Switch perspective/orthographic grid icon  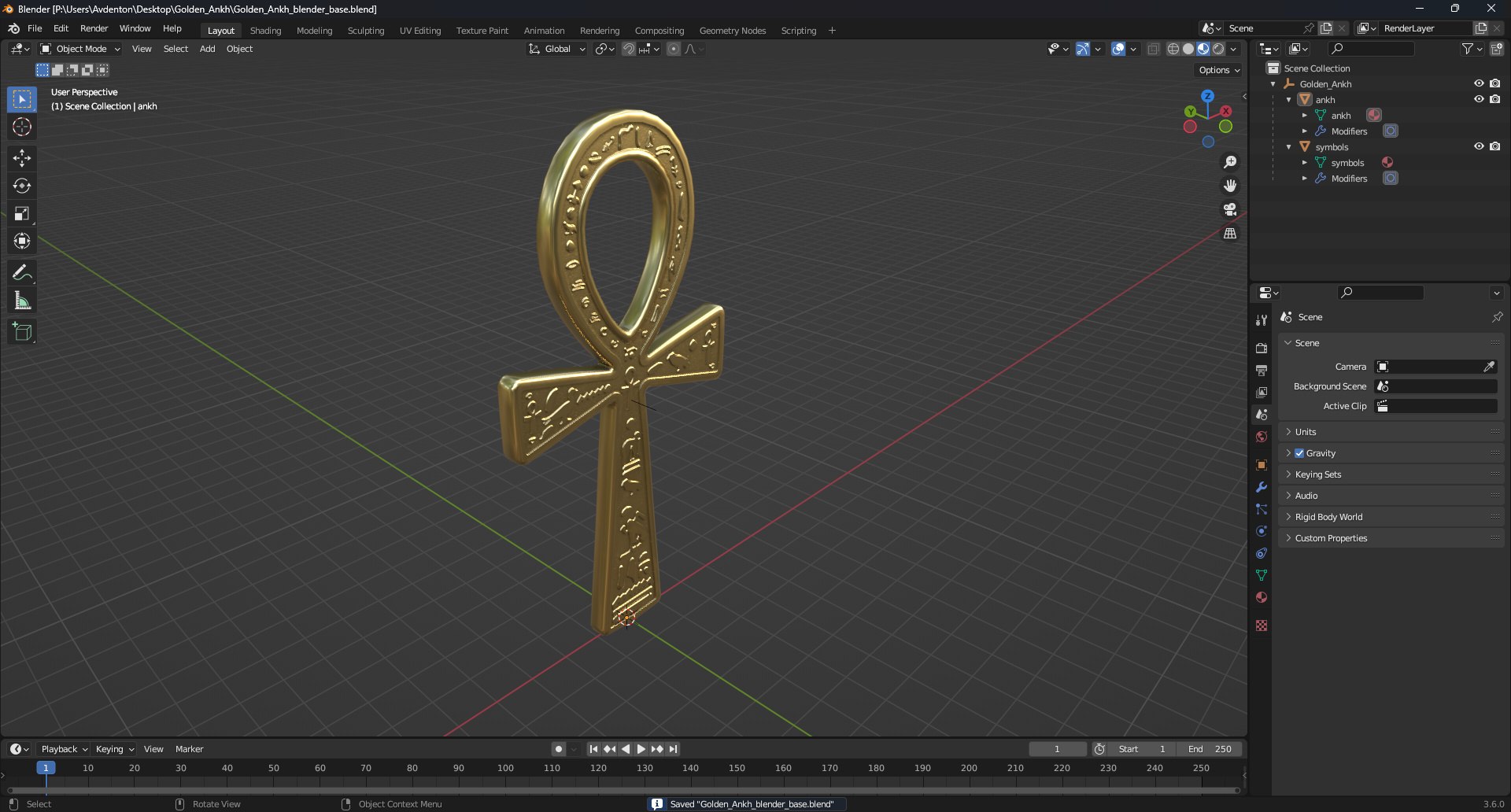[x=1230, y=234]
